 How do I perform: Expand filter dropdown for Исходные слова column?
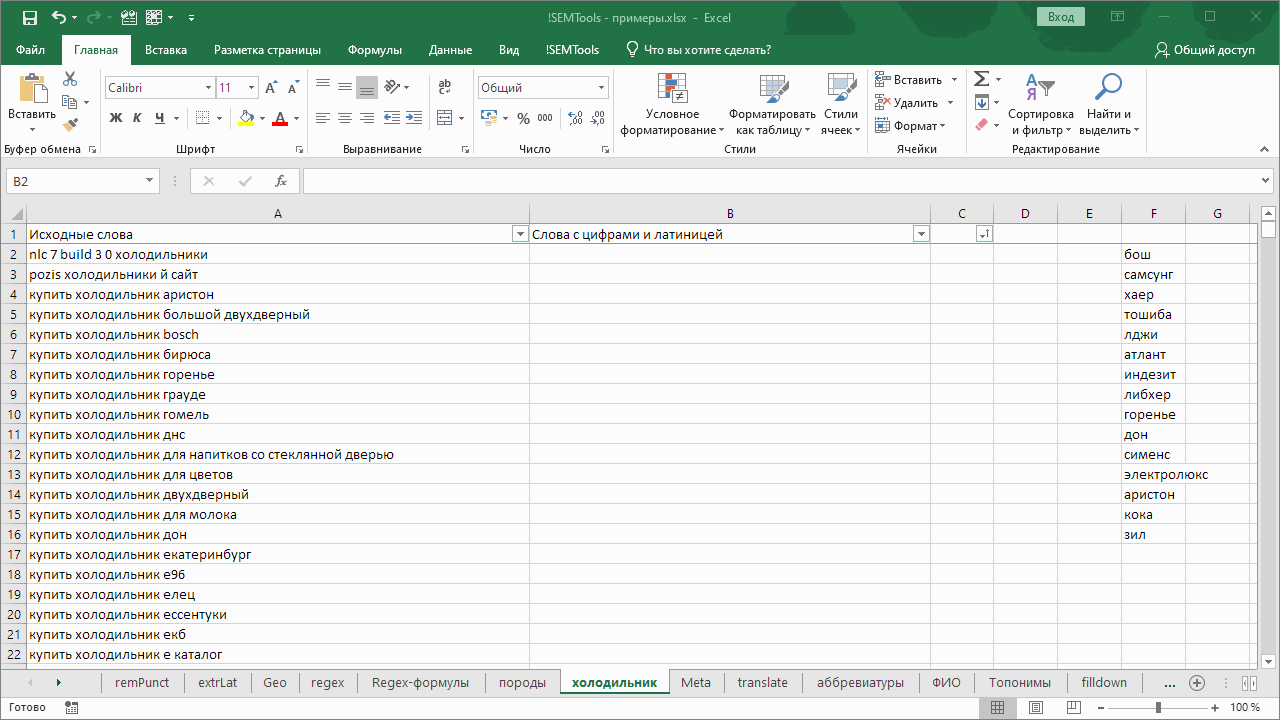[519, 234]
